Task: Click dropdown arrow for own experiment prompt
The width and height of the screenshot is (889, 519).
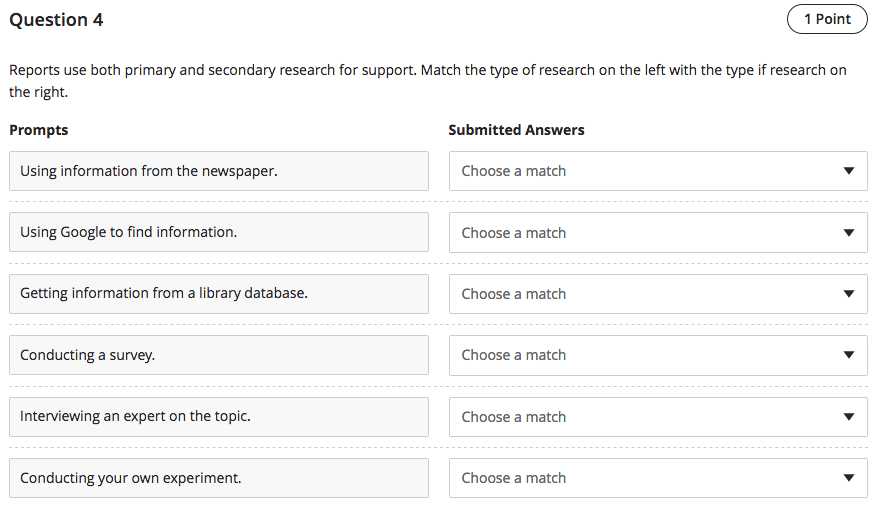Action: point(848,478)
